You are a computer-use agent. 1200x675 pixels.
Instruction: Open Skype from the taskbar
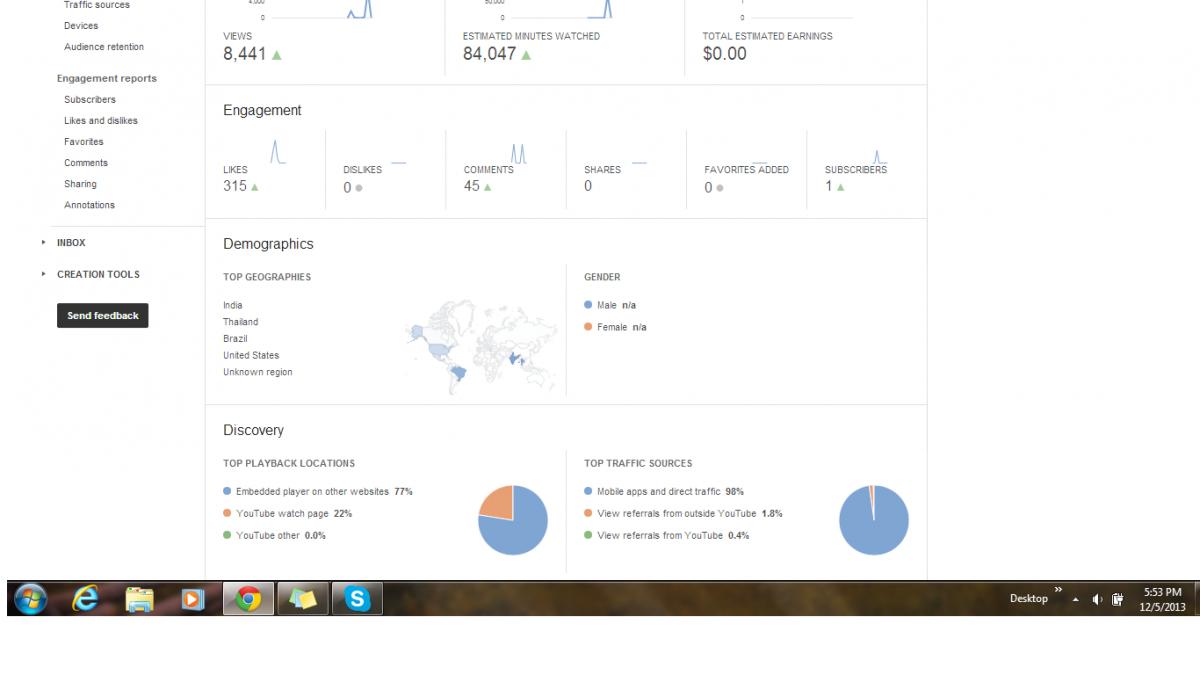pyautogui.click(x=357, y=598)
